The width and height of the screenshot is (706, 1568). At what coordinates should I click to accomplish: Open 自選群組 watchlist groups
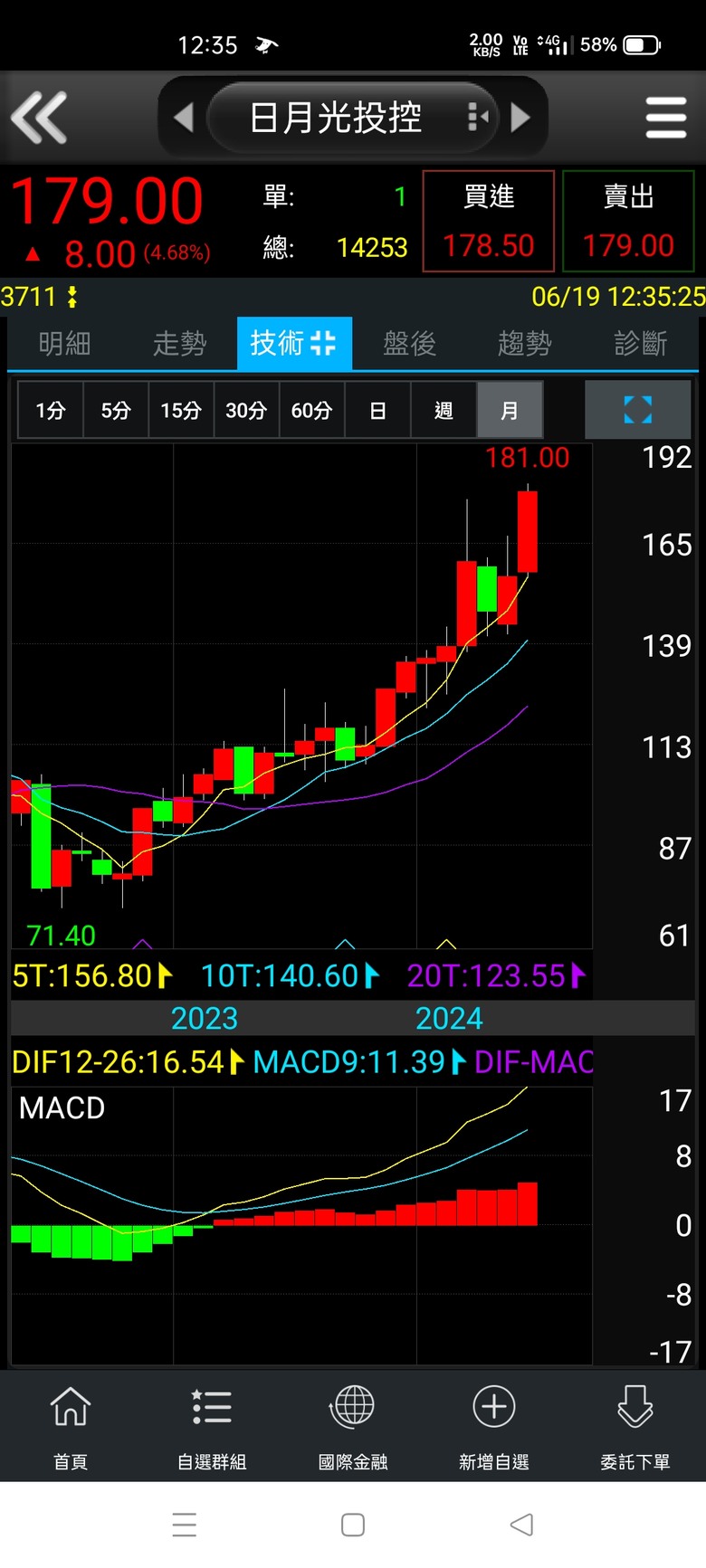click(212, 1426)
